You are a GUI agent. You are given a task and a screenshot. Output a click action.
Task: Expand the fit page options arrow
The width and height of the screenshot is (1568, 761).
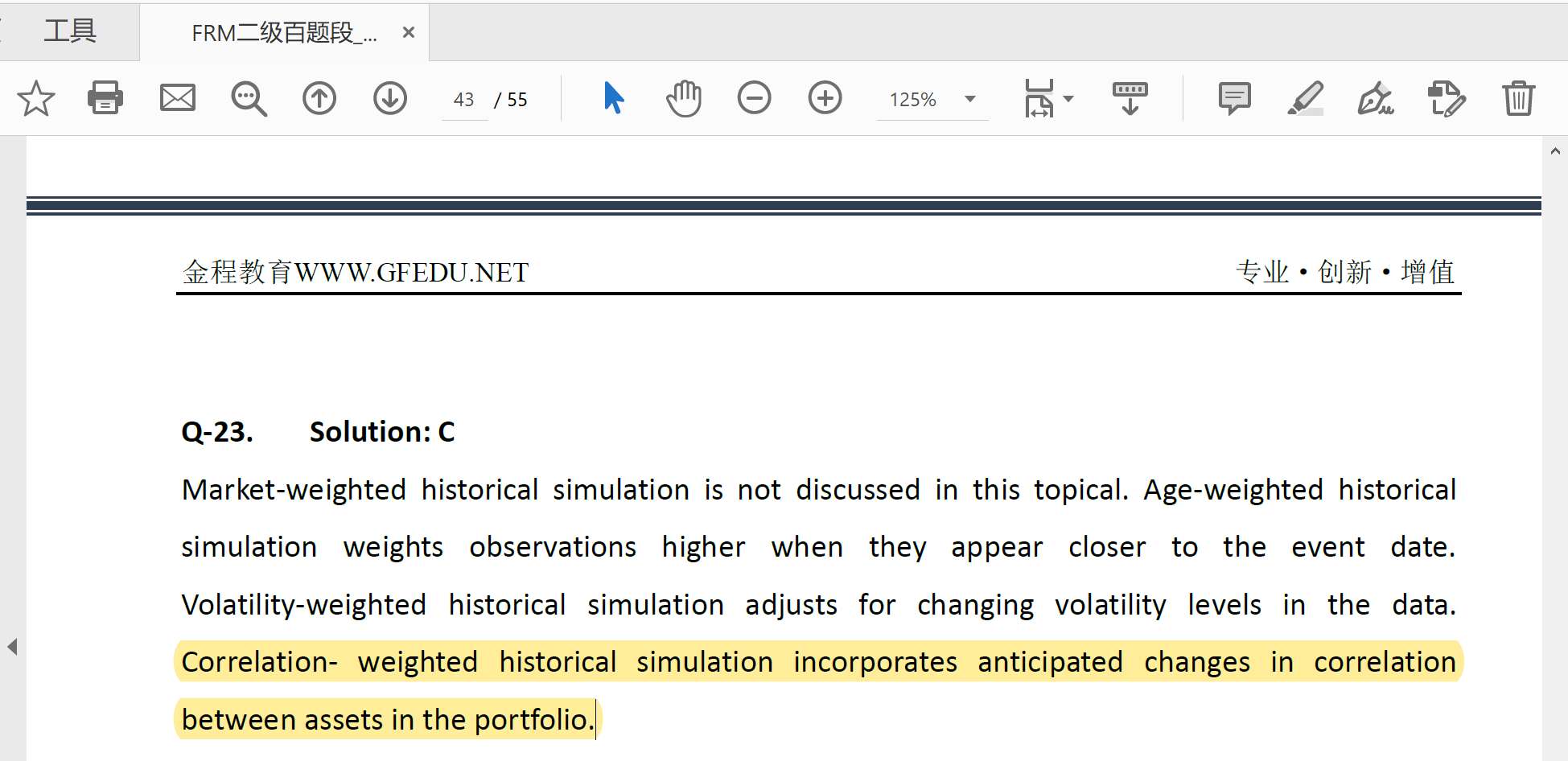1068,99
